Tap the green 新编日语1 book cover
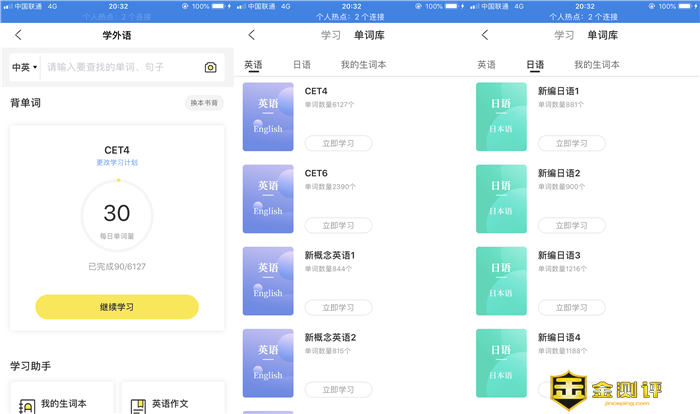 click(501, 116)
